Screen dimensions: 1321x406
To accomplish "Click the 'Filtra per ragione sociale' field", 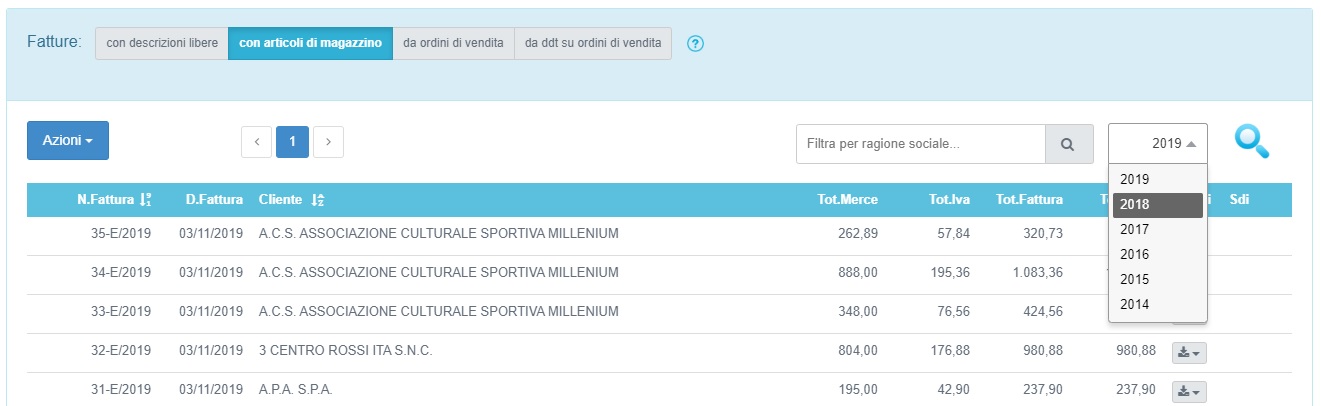I will [920, 144].
